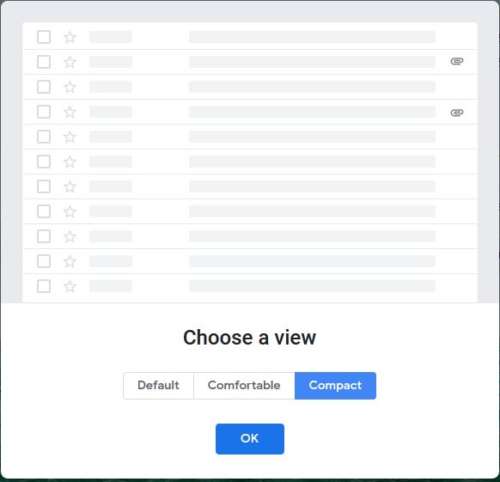Star the last preview row
This screenshot has height=482, width=500.
click(x=70, y=286)
